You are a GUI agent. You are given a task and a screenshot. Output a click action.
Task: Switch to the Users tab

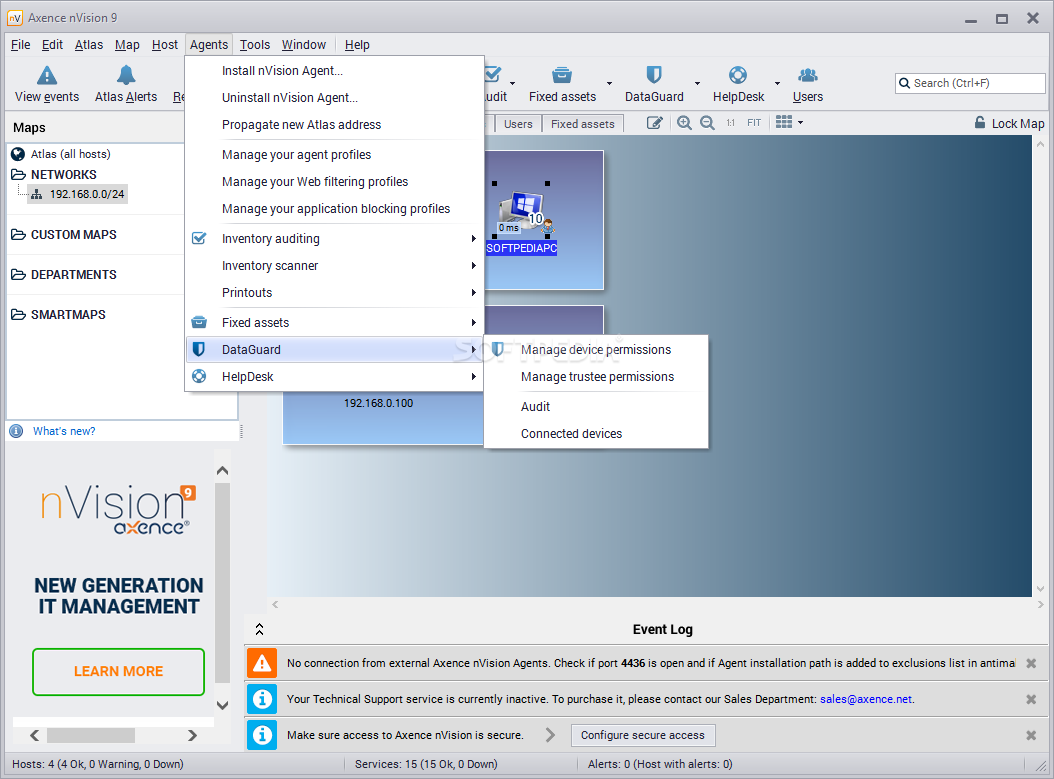[518, 124]
